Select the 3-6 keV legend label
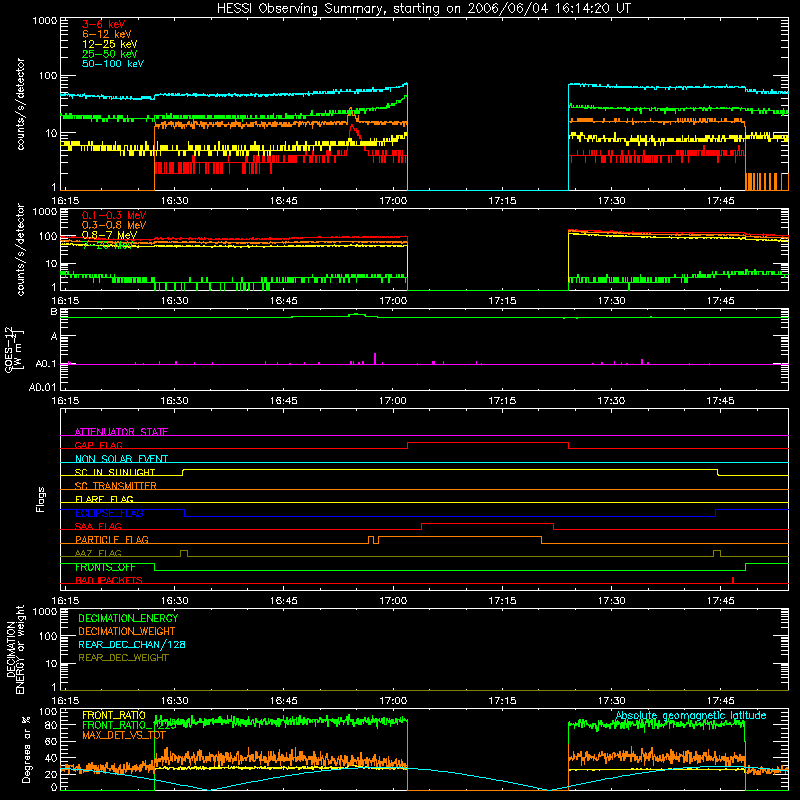The width and height of the screenshot is (800, 800). point(103,24)
